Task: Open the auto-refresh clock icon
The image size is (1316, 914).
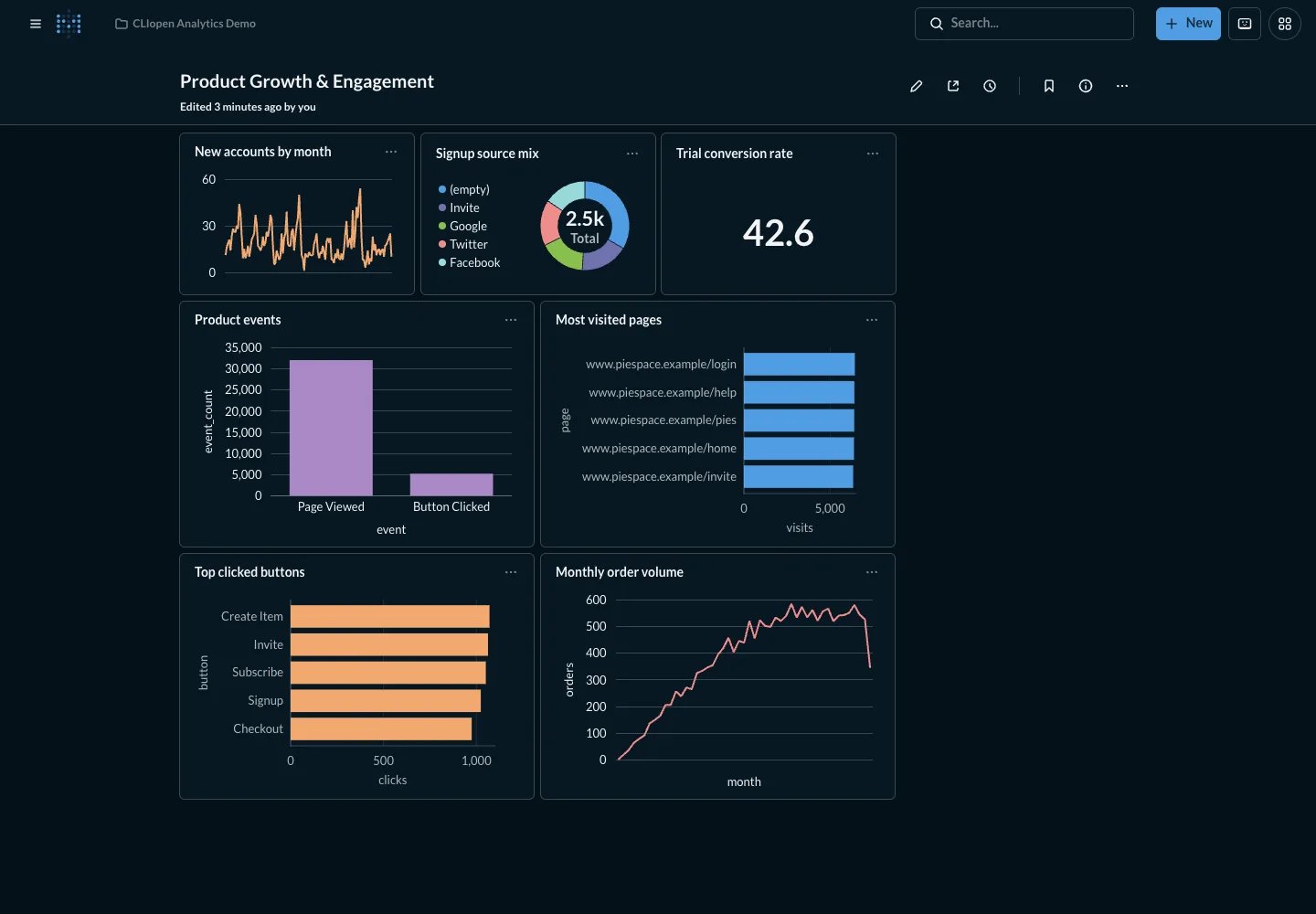Action: (990, 86)
